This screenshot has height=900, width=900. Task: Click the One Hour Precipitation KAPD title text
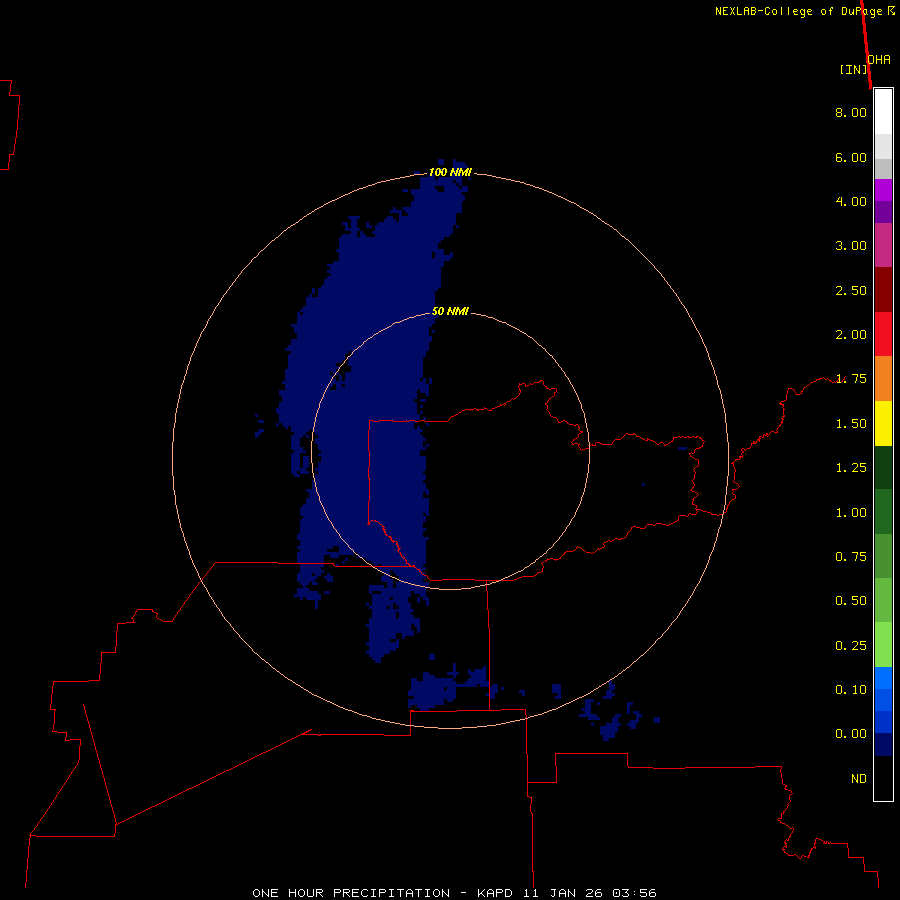(454, 893)
